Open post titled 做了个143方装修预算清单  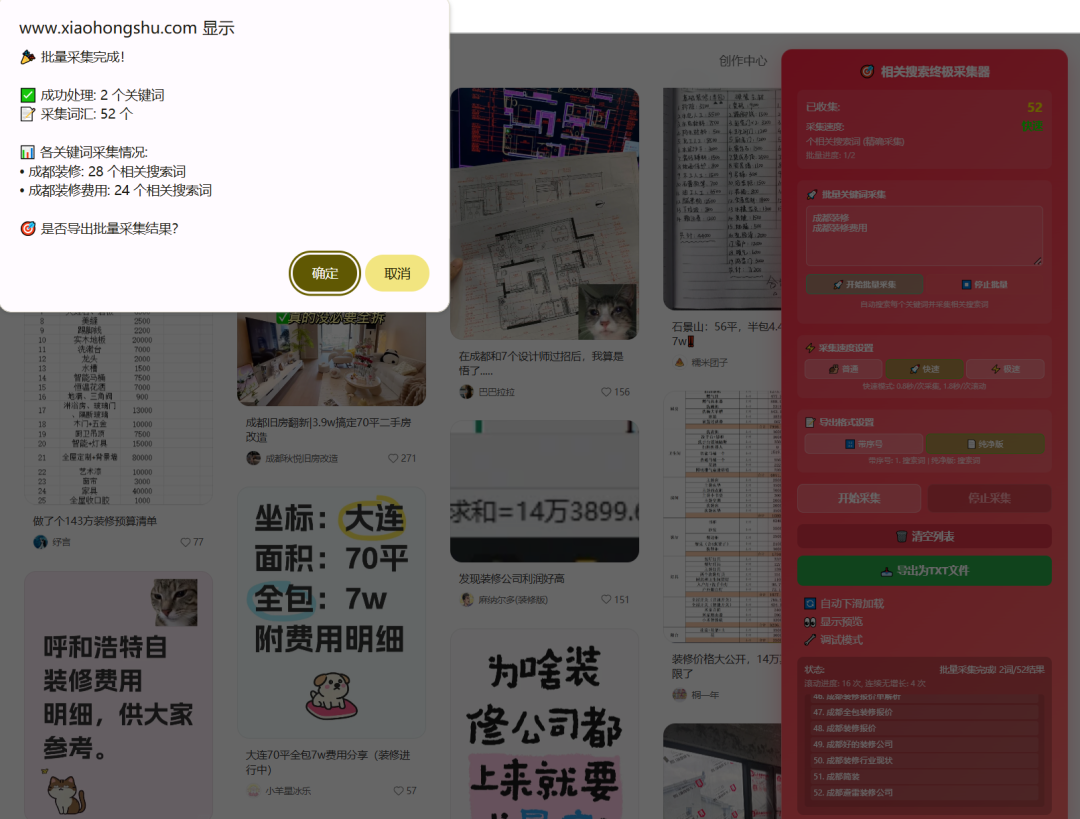pos(95,521)
